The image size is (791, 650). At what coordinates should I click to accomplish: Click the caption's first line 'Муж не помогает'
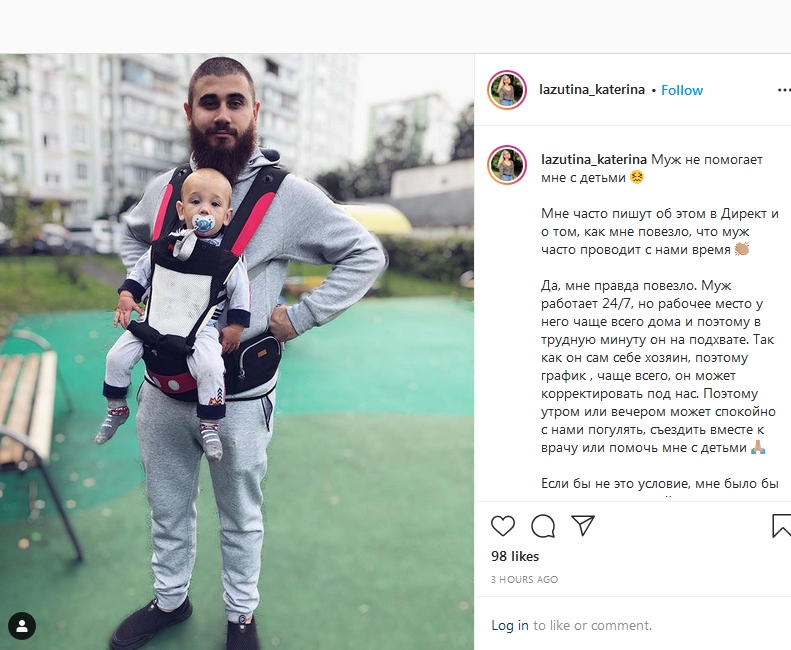707,159
